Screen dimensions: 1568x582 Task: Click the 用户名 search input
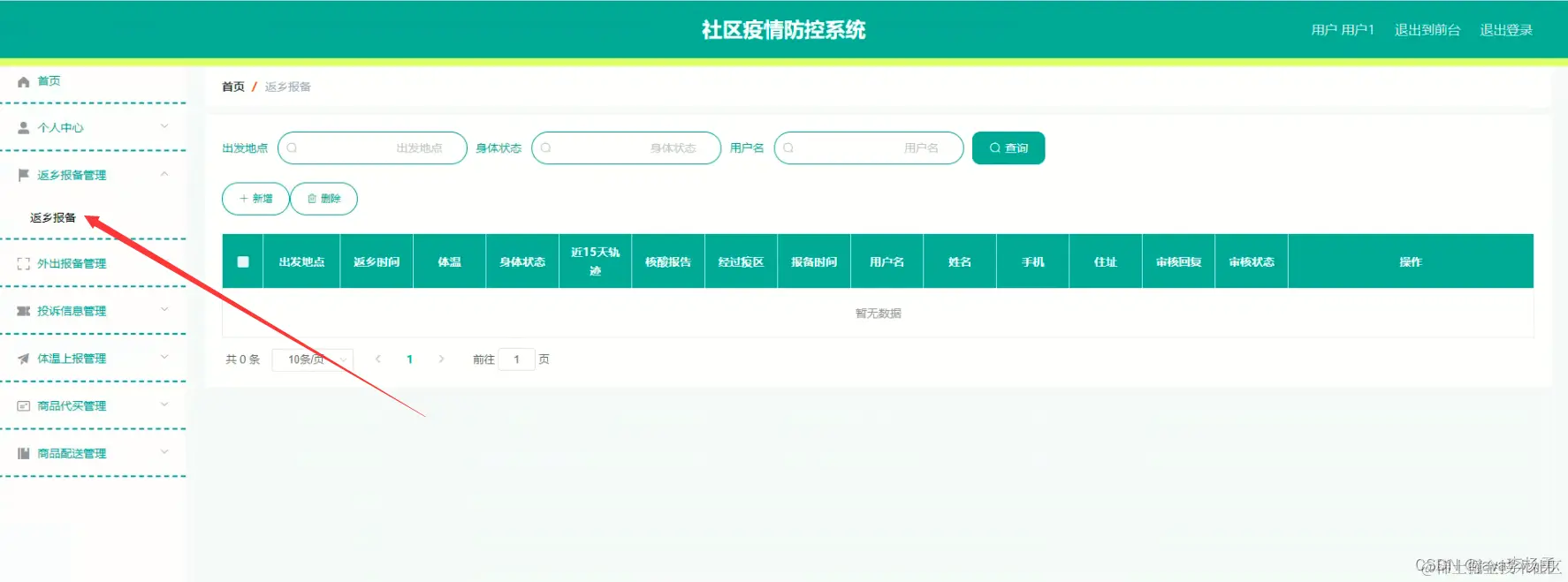[869, 147]
